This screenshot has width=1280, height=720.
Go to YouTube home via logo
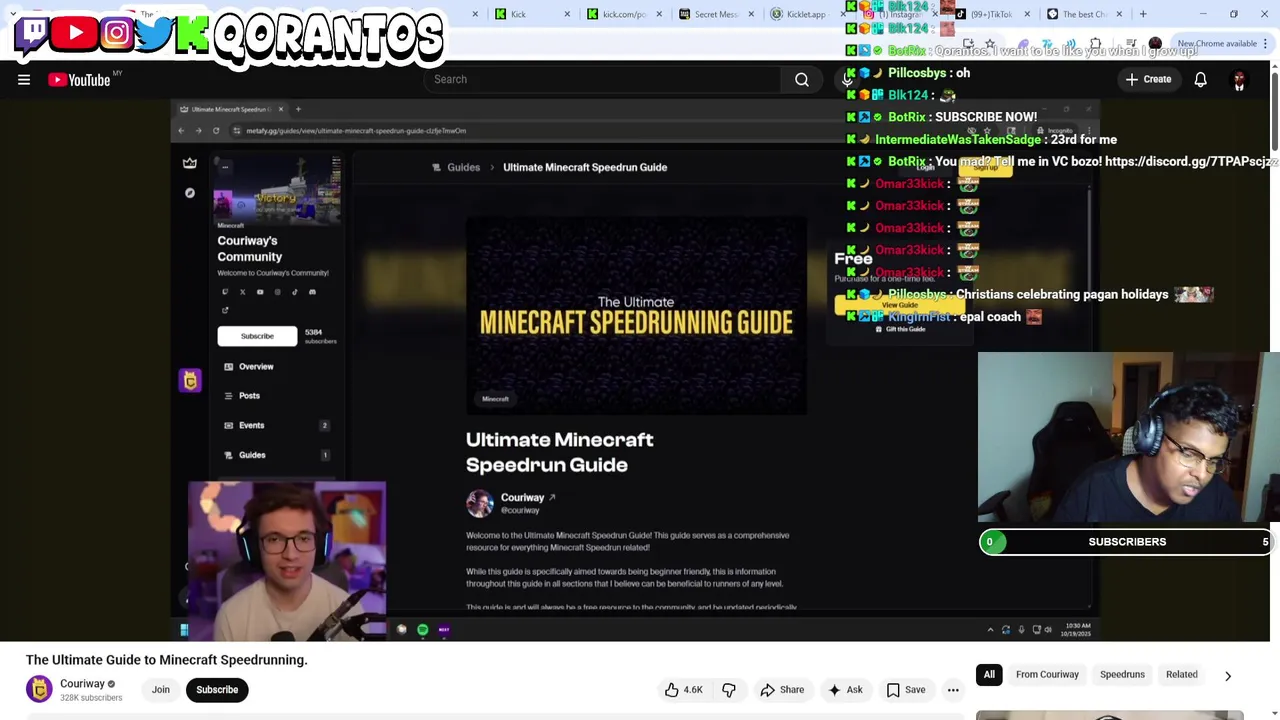[79, 80]
